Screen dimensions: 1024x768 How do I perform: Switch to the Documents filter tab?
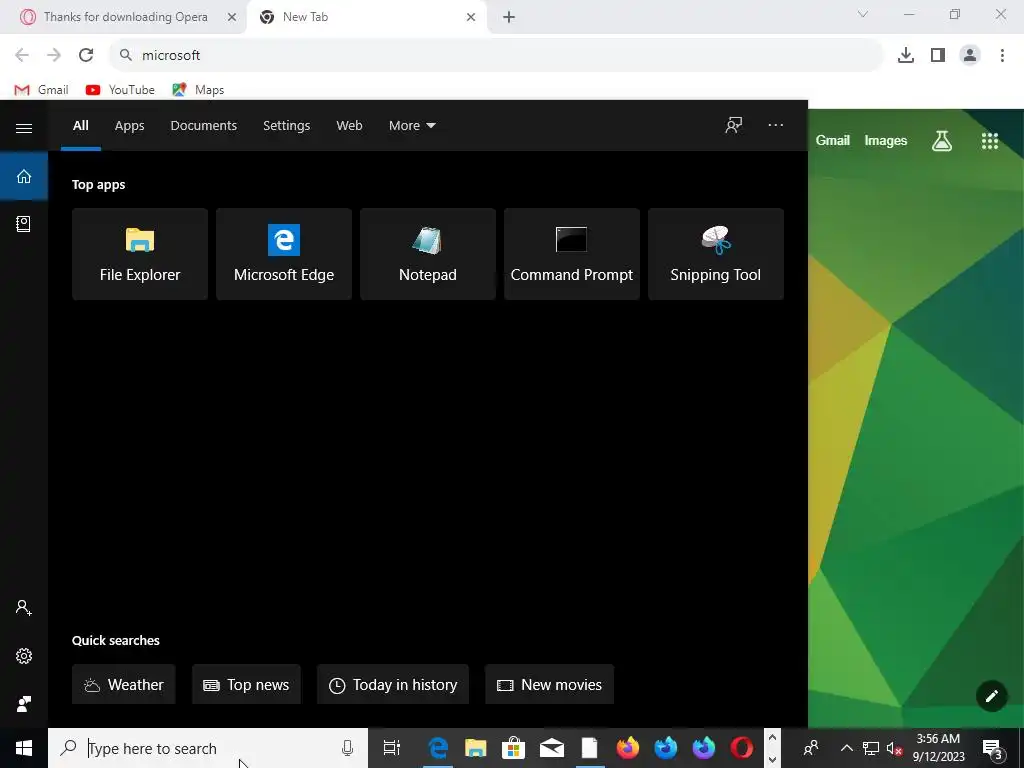[204, 125]
